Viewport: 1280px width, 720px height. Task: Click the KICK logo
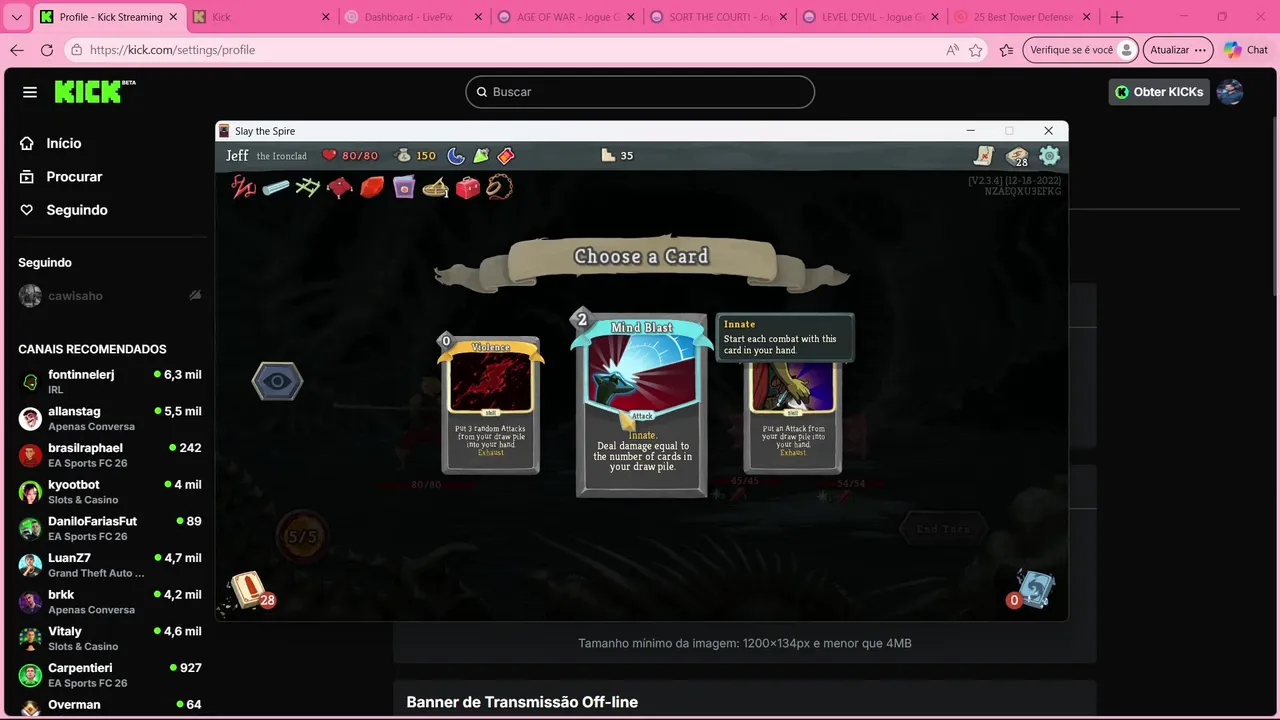point(94,91)
